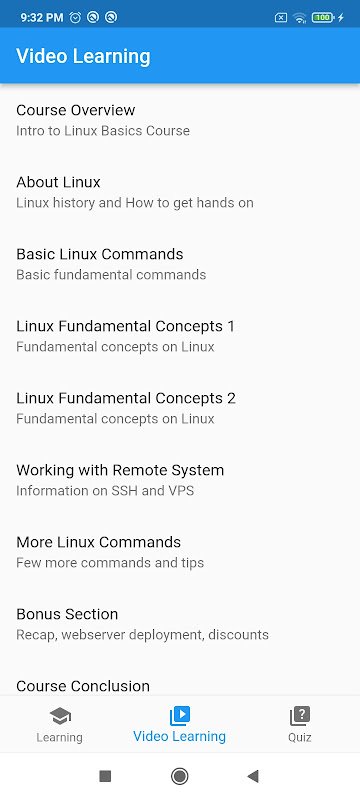Tap the Wi-Fi signal icon in status bar
This screenshot has height=800, width=360.
pyautogui.click(x=300, y=17)
